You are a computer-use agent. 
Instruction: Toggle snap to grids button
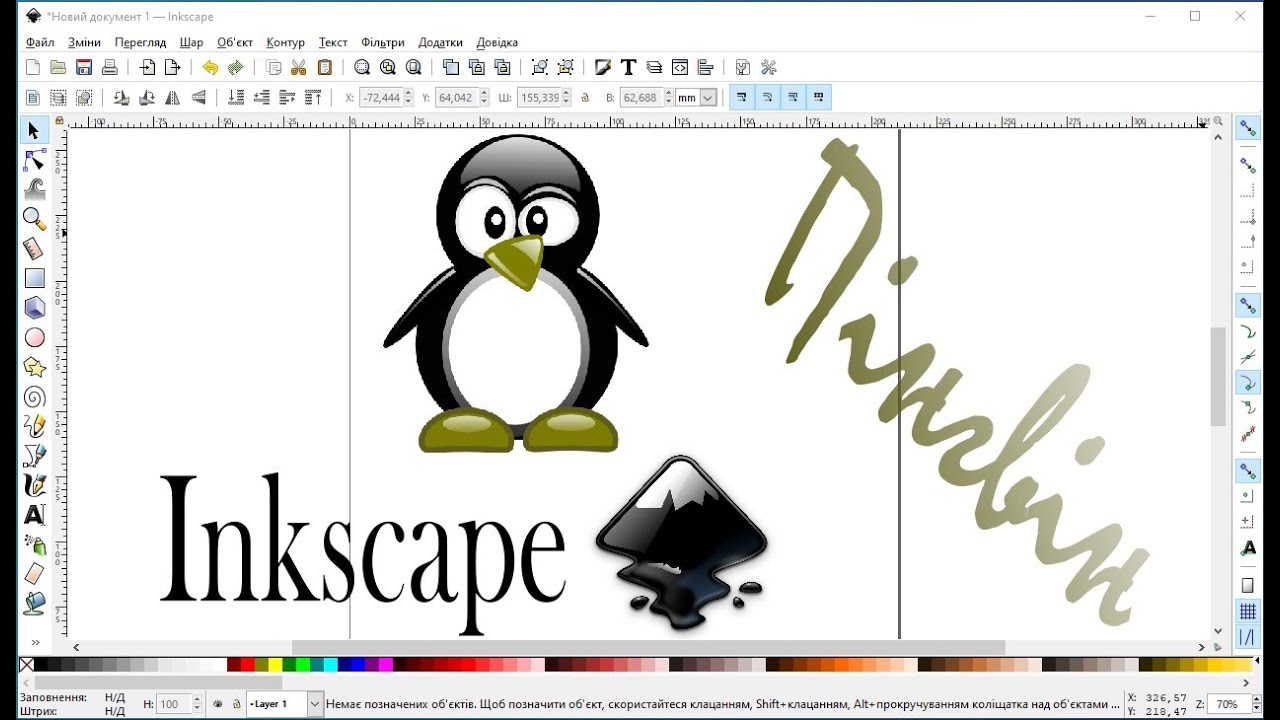1248,611
